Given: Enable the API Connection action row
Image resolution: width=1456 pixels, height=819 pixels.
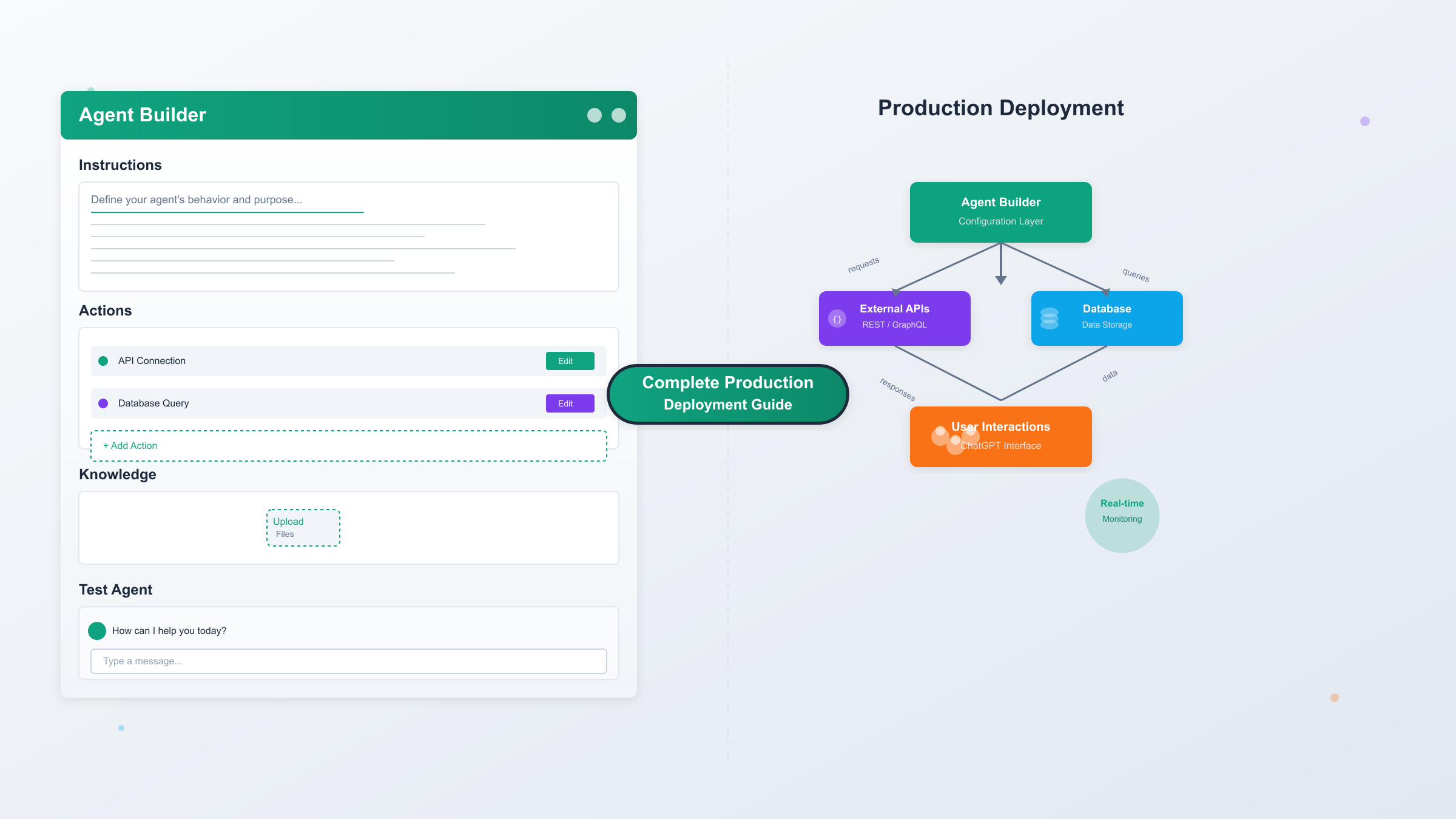Looking at the screenshot, I should pyautogui.click(x=303, y=360).
